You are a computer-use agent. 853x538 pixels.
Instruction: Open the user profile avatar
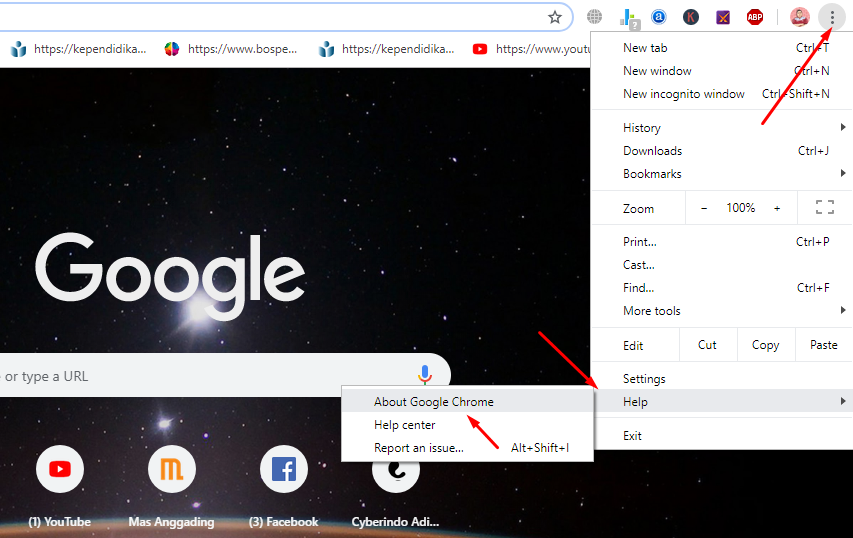point(800,17)
